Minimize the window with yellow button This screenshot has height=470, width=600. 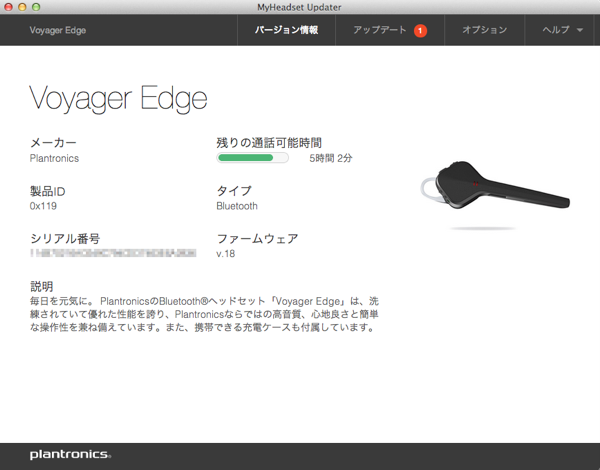pyautogui.click(x=22, y=7)
